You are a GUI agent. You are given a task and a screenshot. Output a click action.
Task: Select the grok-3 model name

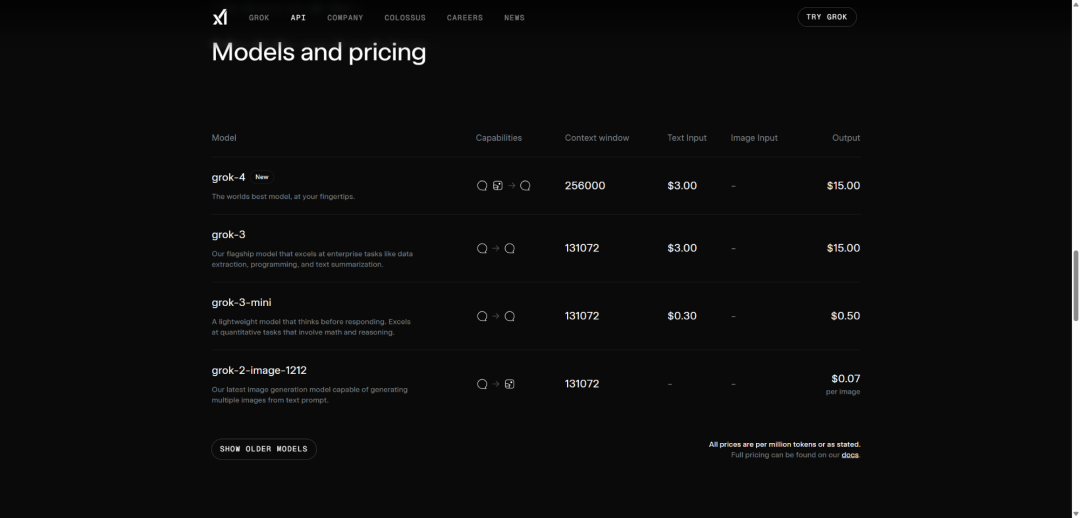point(228,235)
